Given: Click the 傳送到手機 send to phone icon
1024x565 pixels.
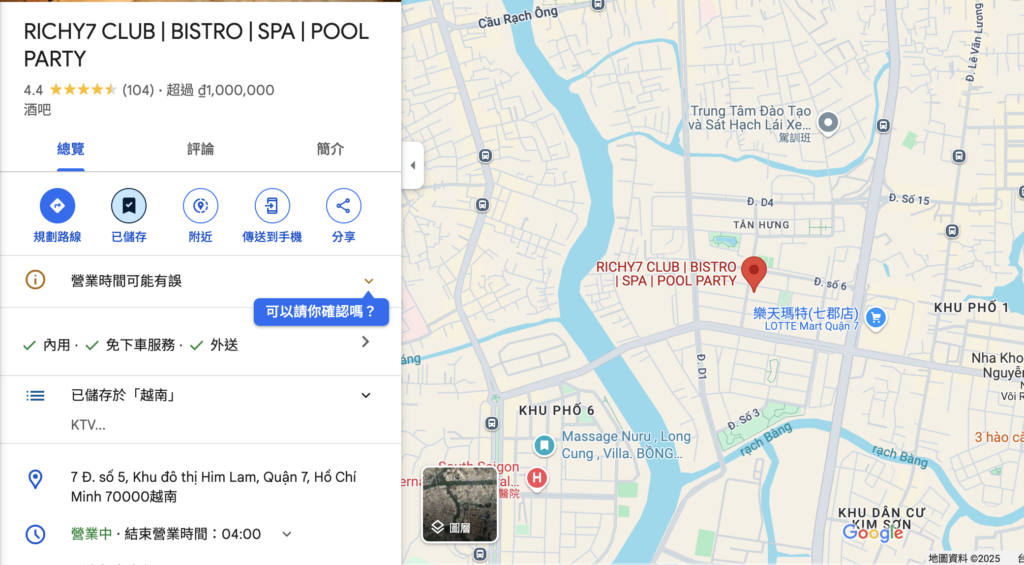Looking at the screenshot, I should (x=272, y=206).
